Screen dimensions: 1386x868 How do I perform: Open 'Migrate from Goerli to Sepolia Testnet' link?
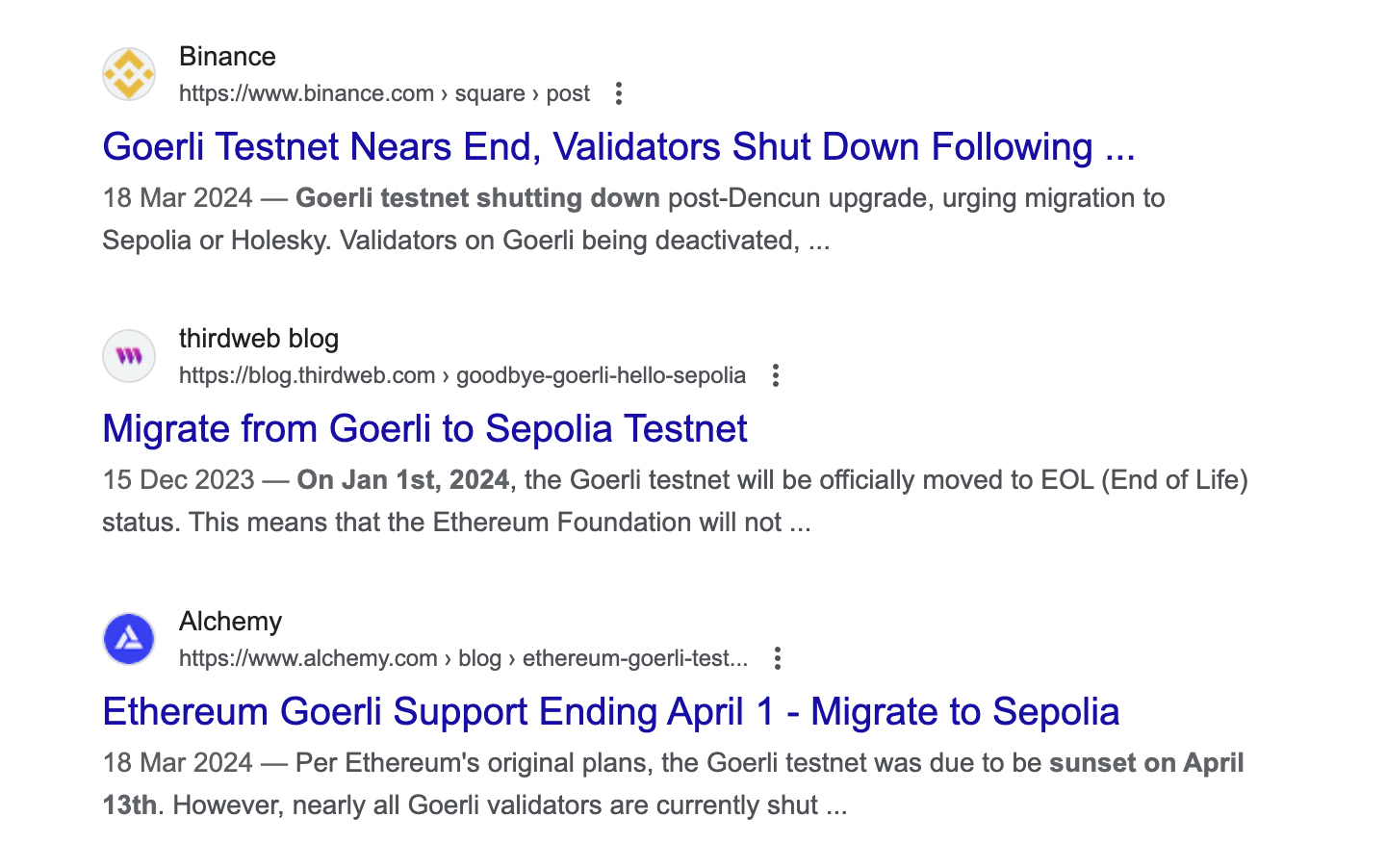point(424,428)
